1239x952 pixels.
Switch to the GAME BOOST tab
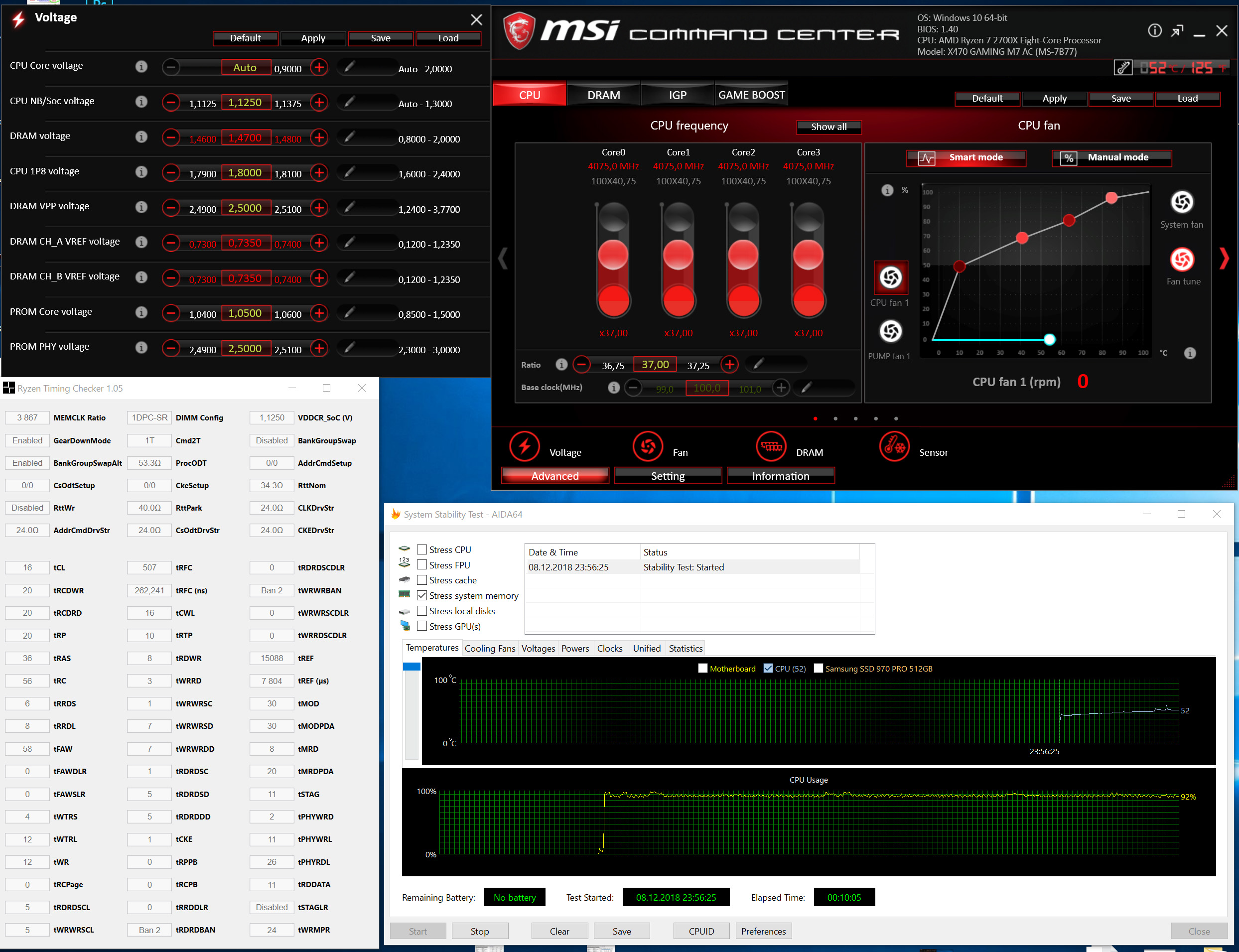coord(751,95)
